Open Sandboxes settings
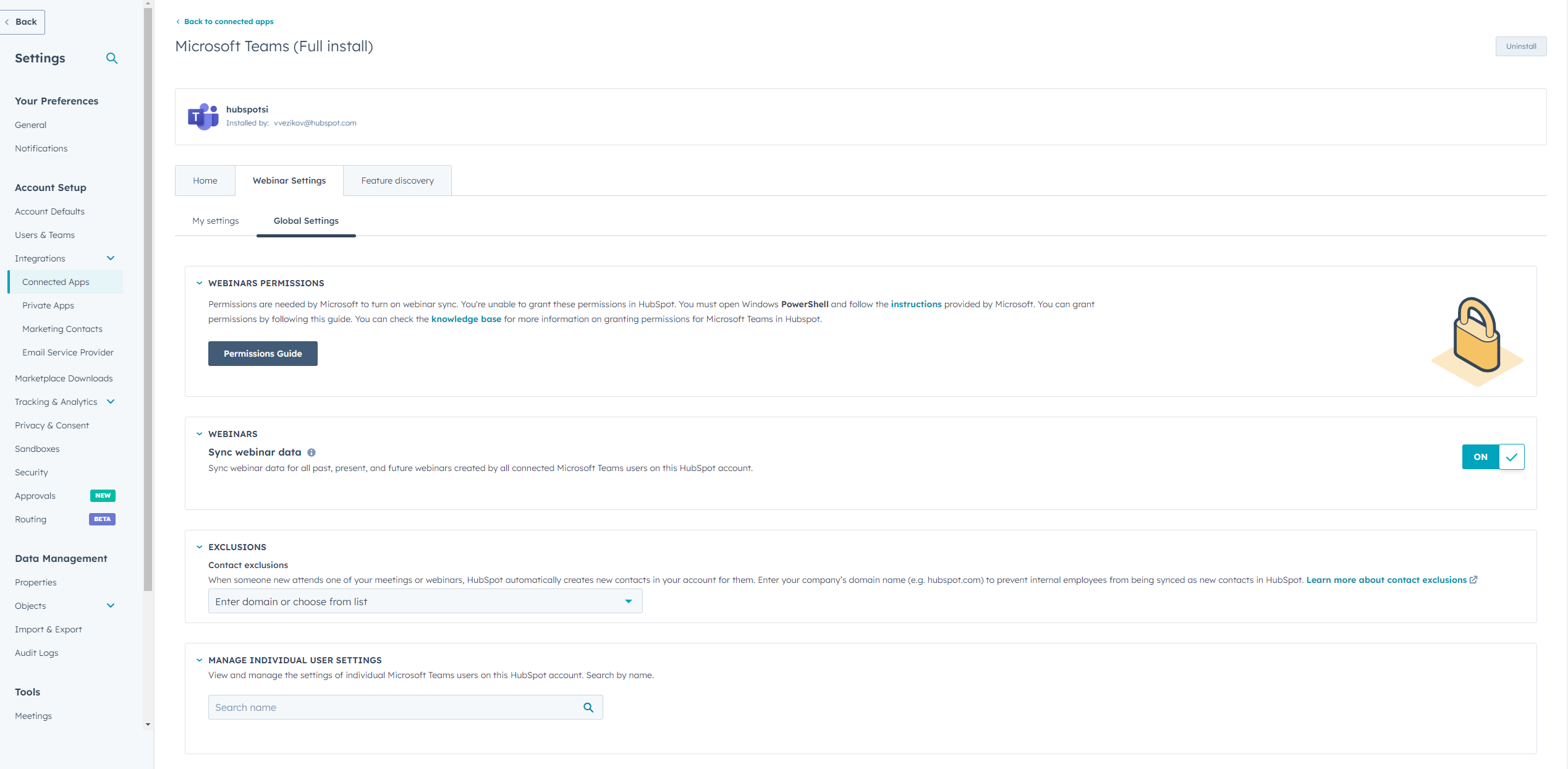The height and width of the screenshot is (769, 1568). pos(37,449)
